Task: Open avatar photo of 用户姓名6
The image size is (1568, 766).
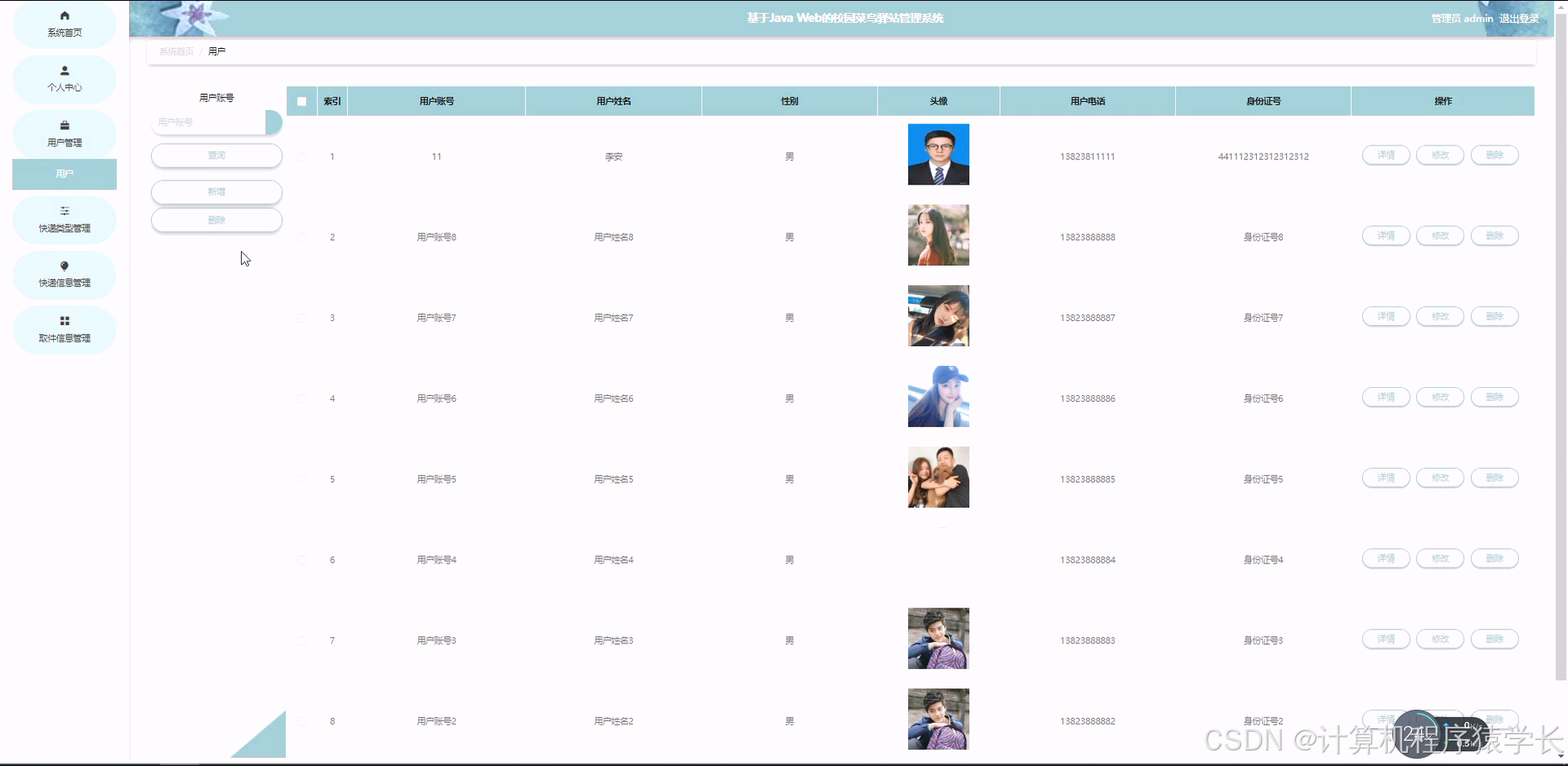Action: tap(938, 397)
